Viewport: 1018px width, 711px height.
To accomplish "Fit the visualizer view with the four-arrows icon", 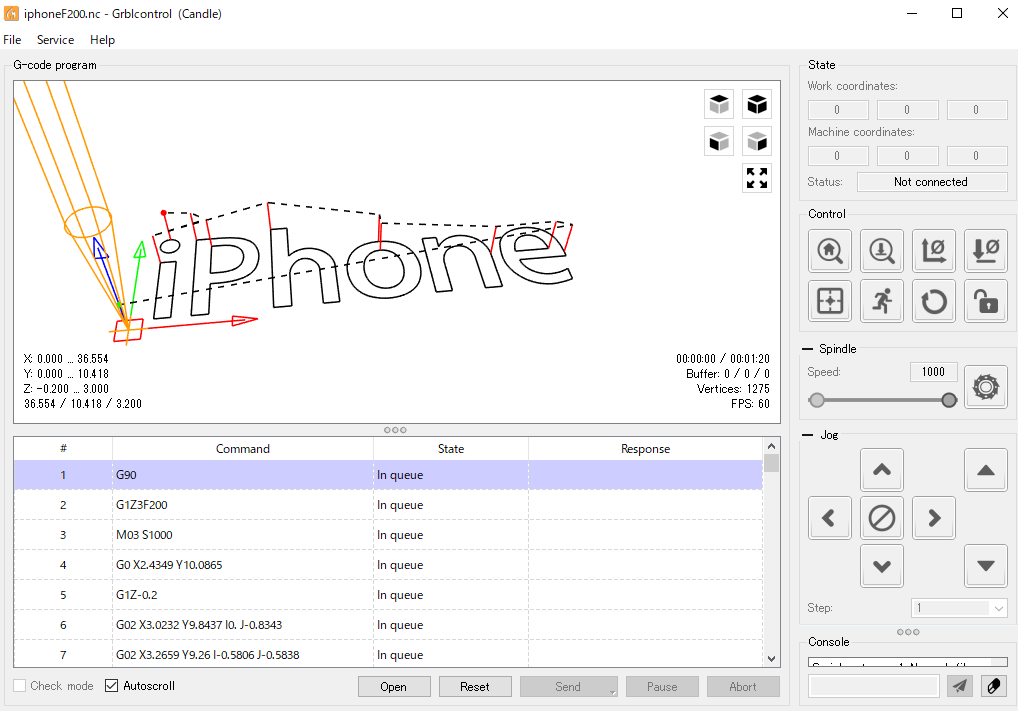I will (x=756, y=178).
